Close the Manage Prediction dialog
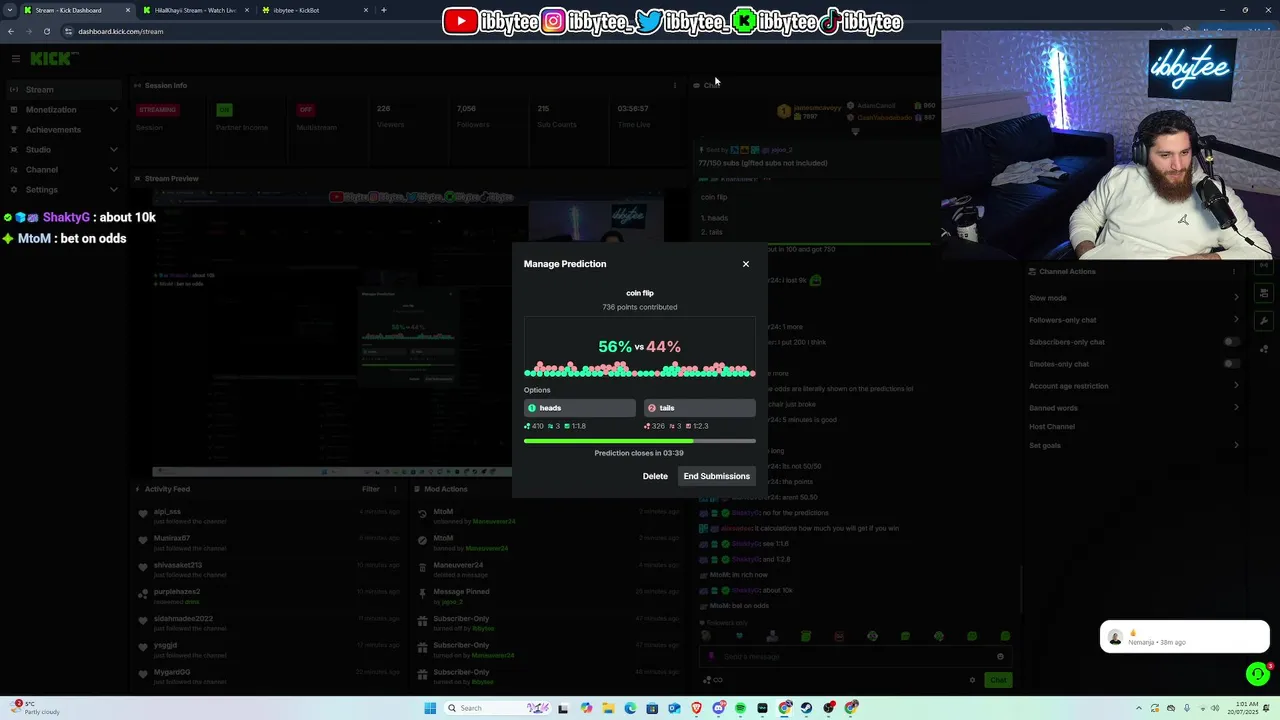This screenshot has width=1280, height=720. pos(745,264)
